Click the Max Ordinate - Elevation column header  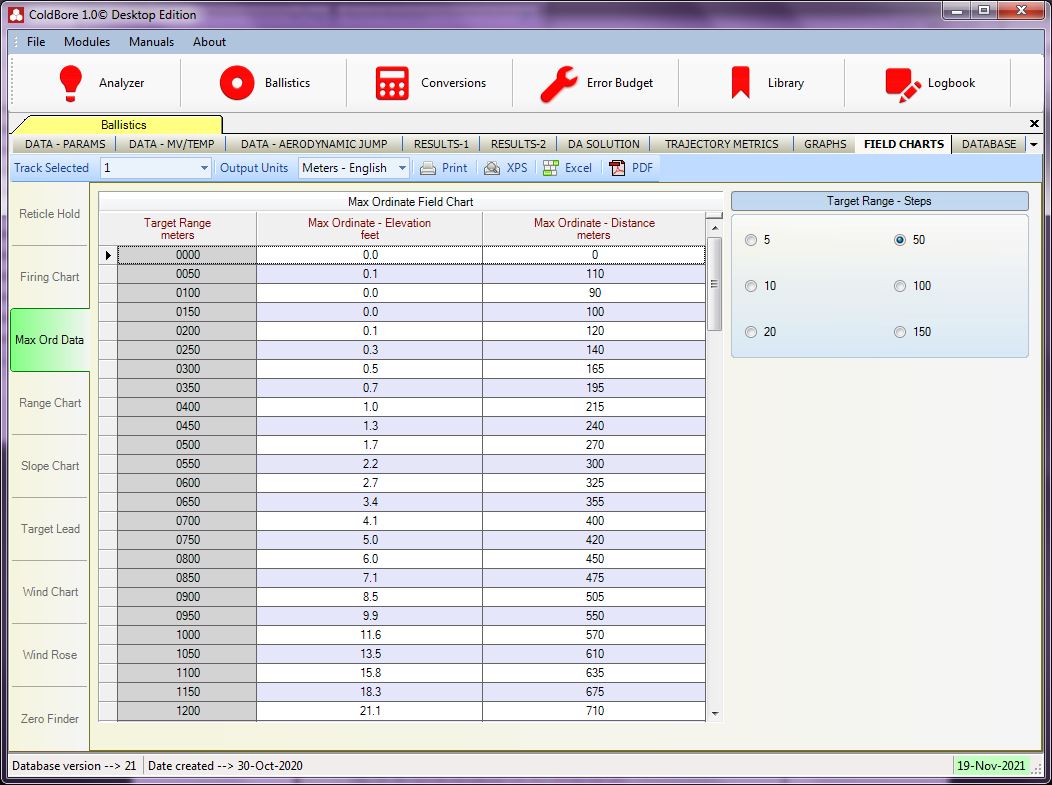coord(370,229)
